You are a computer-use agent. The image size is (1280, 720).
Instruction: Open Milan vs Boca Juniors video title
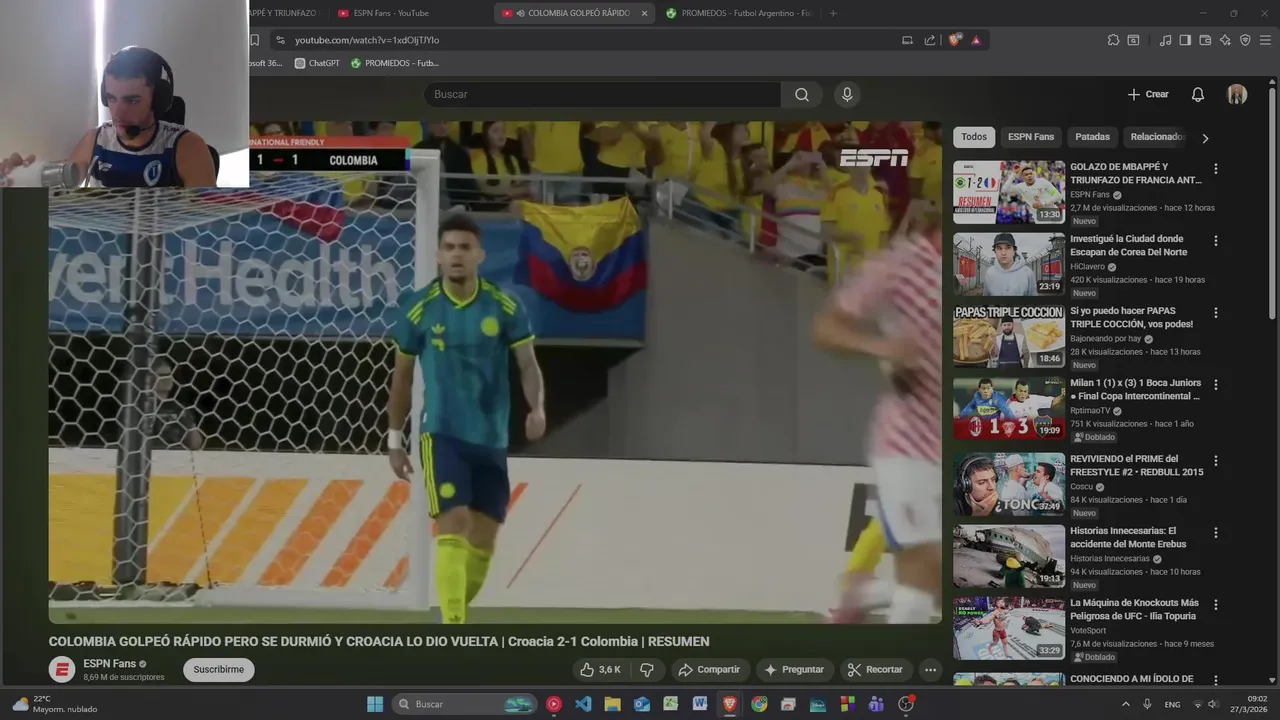coord(1135,389)
